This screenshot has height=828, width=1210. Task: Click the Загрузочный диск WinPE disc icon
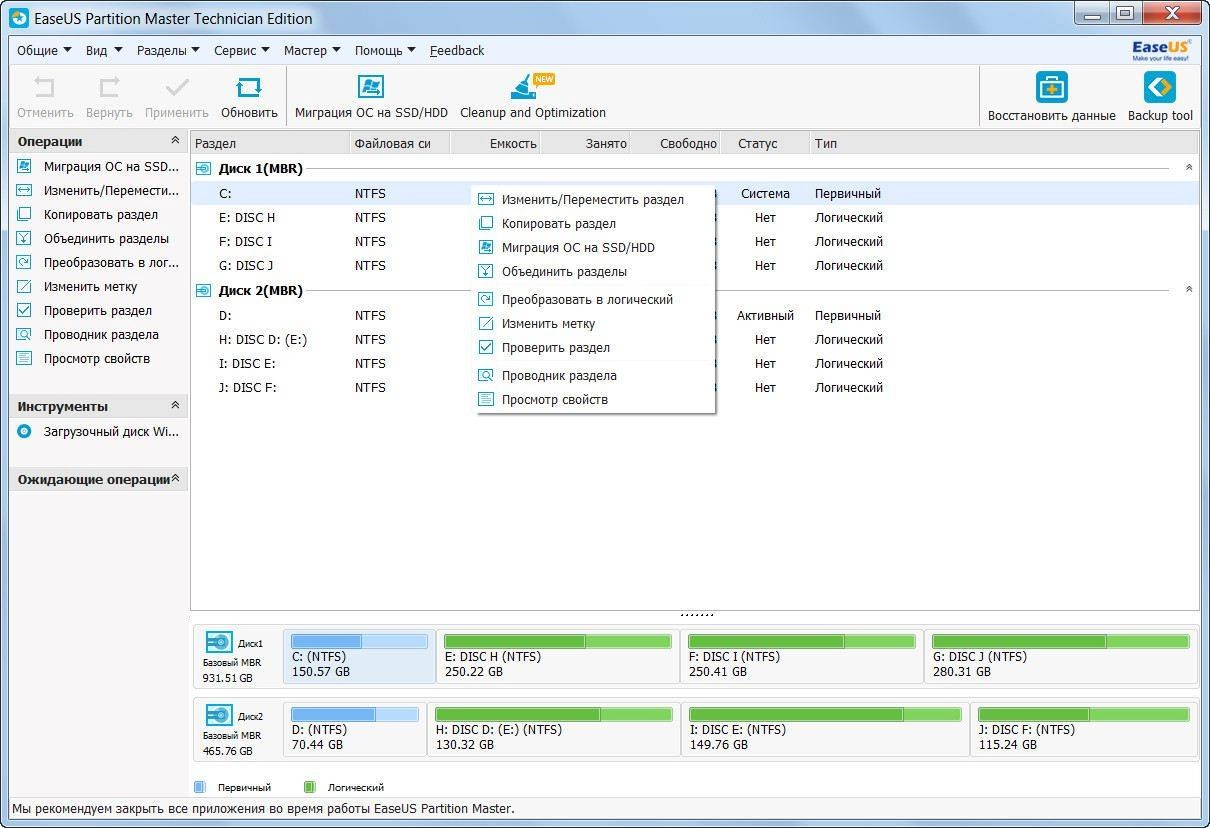24,432
